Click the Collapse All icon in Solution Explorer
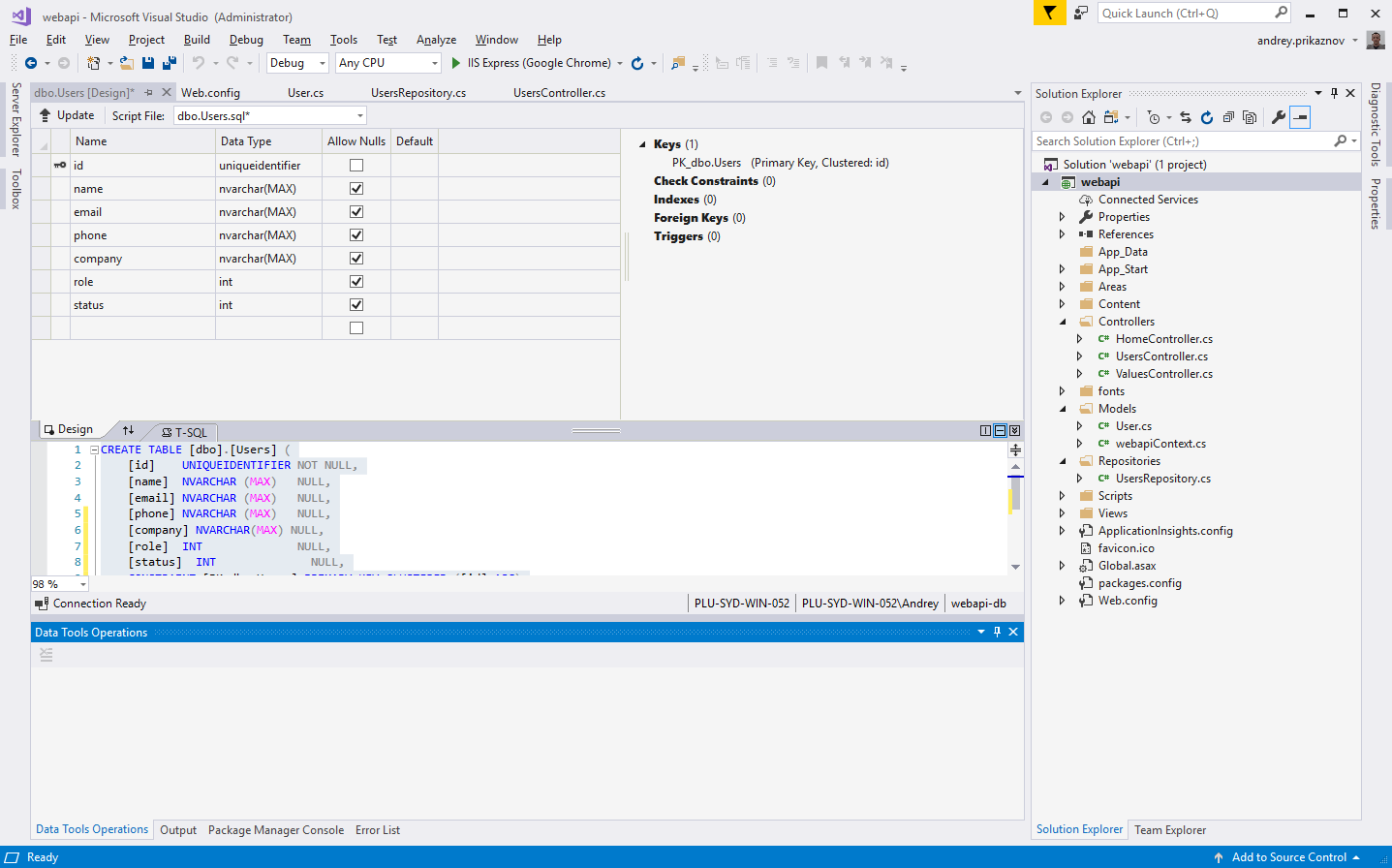1392x868 pixels. pyautogui.click(x=1228, y=117)
